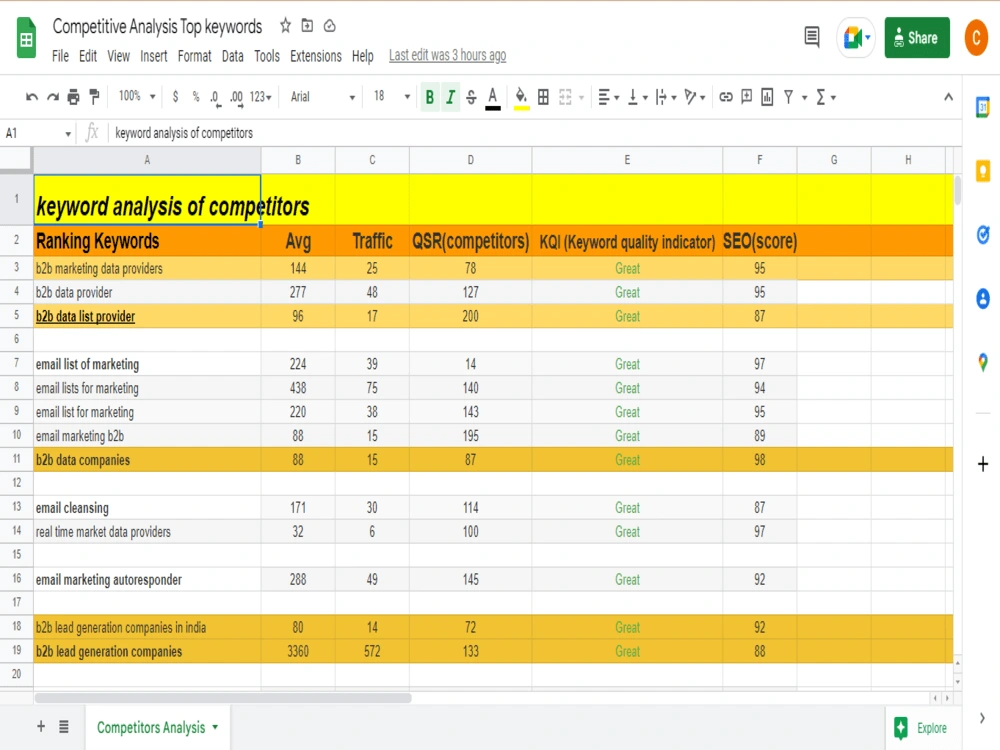Open the Tools menu
The image size is (1000, 750).
tap(267, 56)
